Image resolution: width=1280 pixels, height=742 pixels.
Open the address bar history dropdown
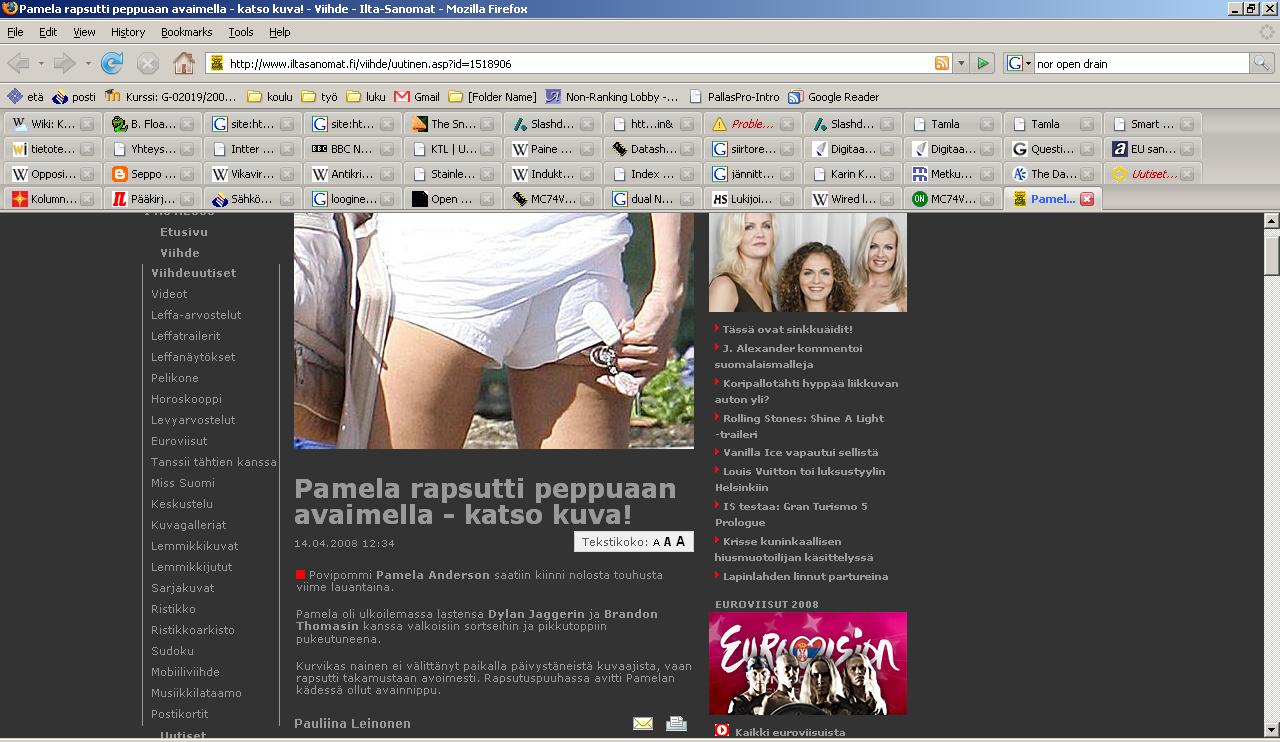coord(961,63)
